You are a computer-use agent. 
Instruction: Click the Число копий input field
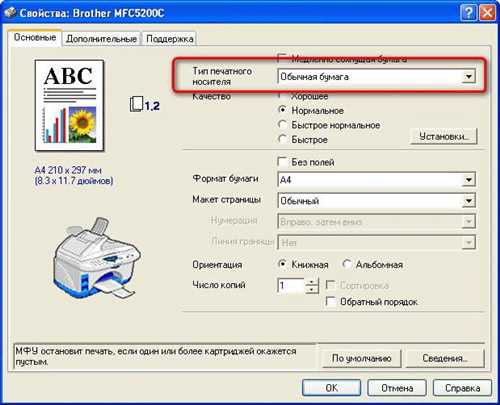(x=291, y=286)
